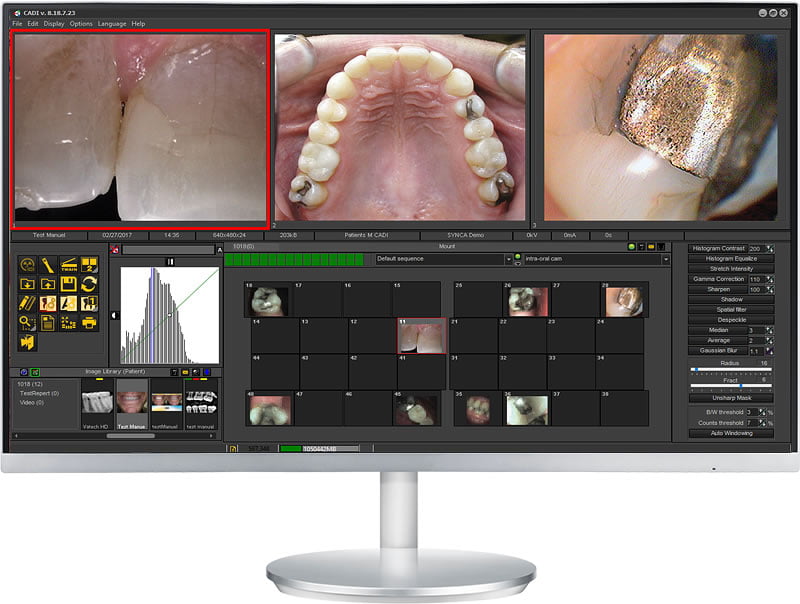The height and width of the screenshot is (604, 800).
Task: Select the yellow pencil drawing tool
Action: click(27, 303)
